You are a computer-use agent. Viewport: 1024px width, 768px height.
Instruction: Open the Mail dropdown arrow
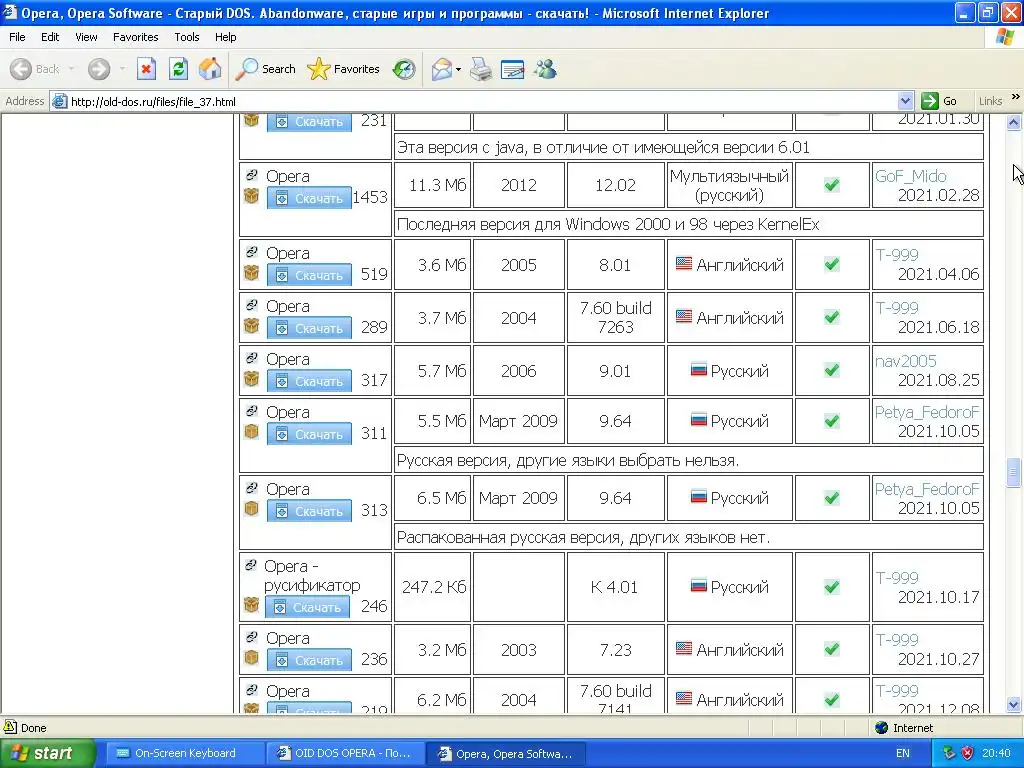coord(458,69)
